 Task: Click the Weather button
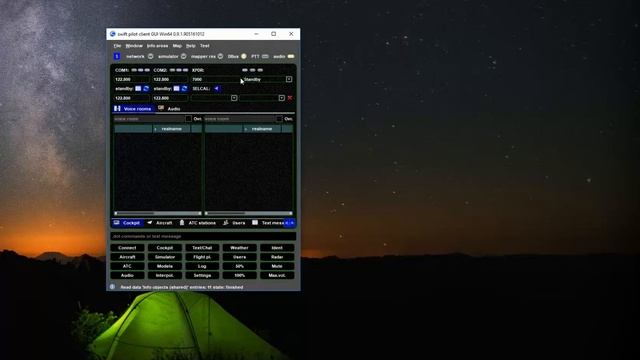point(240,248)
